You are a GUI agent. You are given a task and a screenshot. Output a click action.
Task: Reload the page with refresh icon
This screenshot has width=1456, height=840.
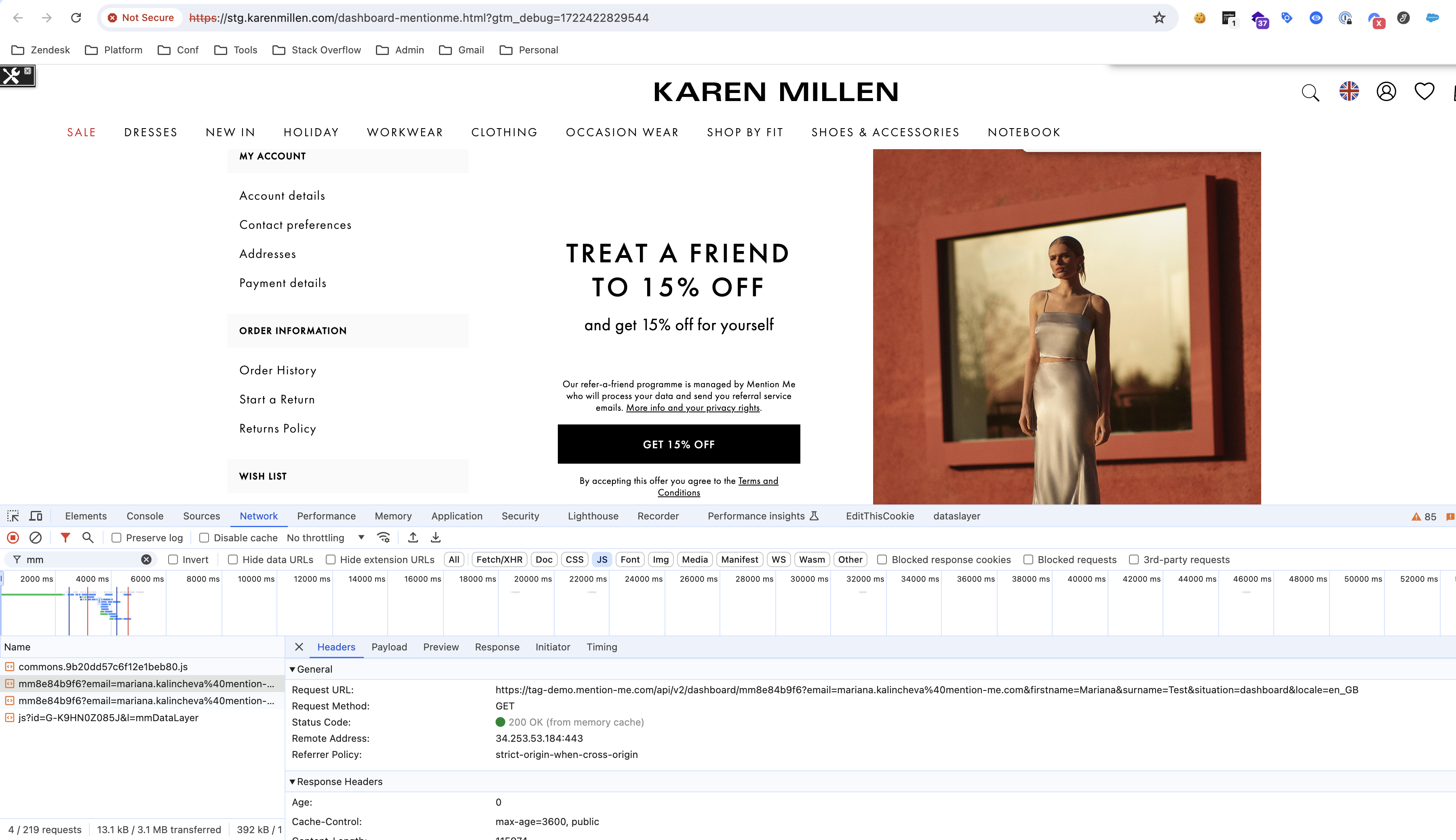click(x=76, y=18)
